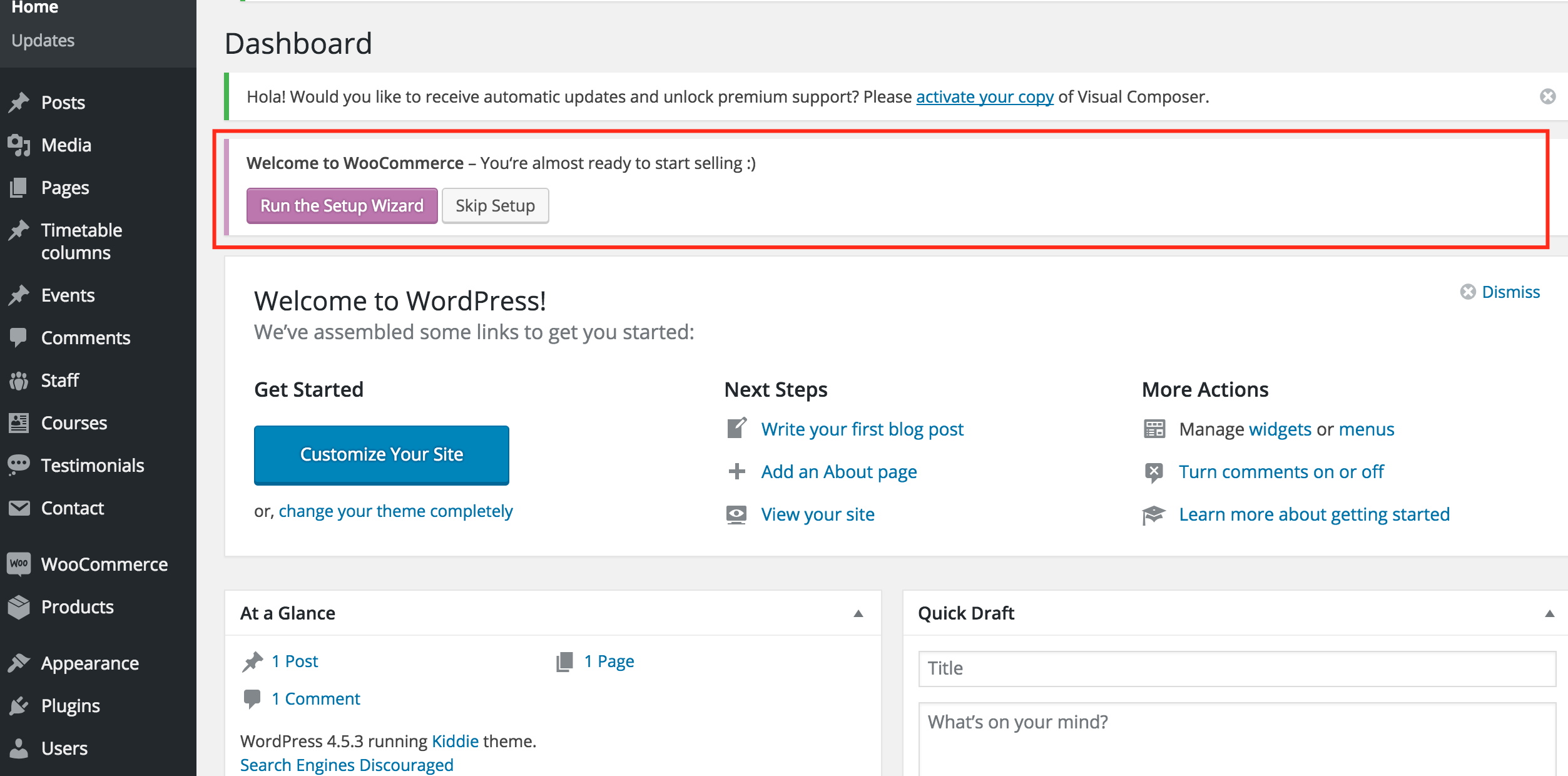The height and width of the screenshot is (776, 1568).
Task: Open Learn more about getting started
Action: 1315,515
